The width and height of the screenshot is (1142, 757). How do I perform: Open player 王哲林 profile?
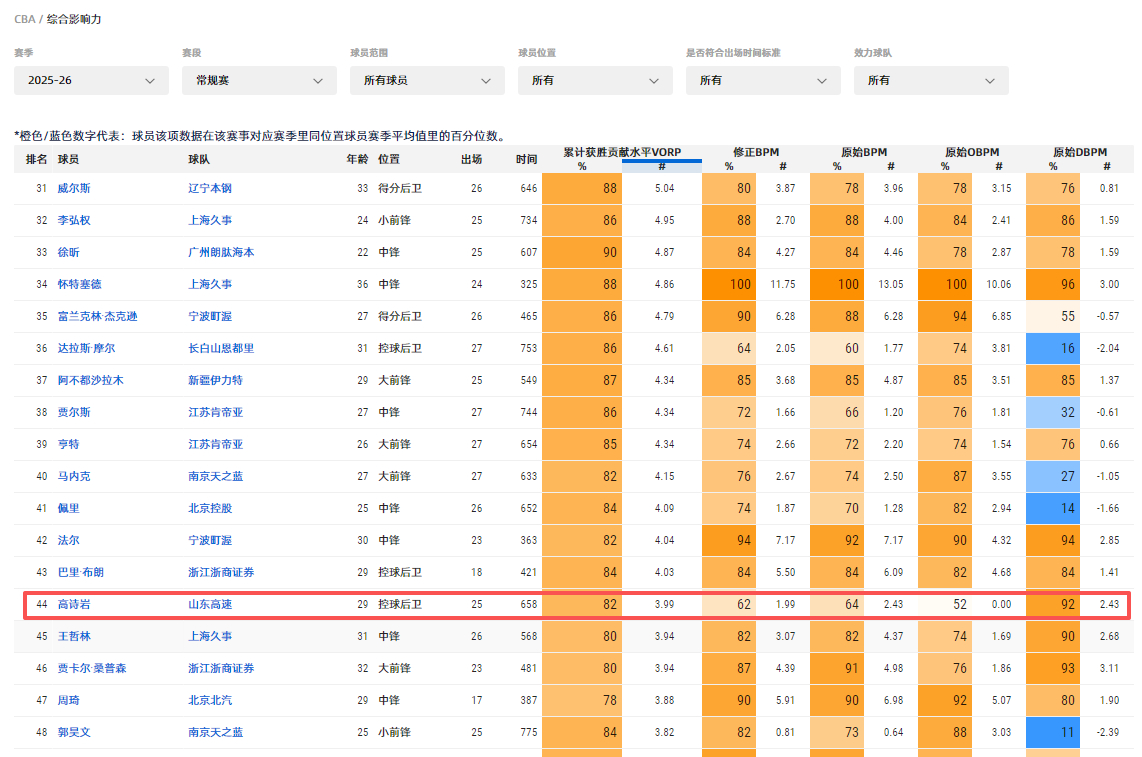pos(74,637)
